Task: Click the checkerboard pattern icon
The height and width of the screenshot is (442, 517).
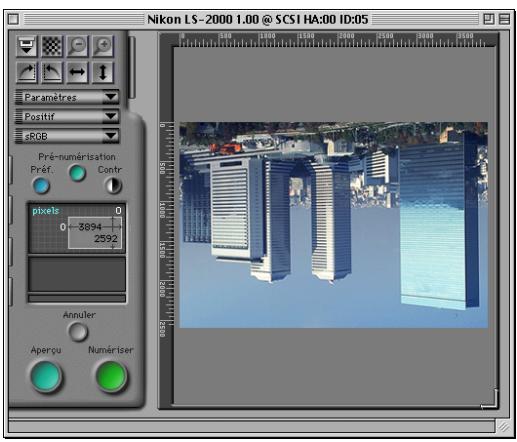Action: pyautogui.click(x=52, y=46)
